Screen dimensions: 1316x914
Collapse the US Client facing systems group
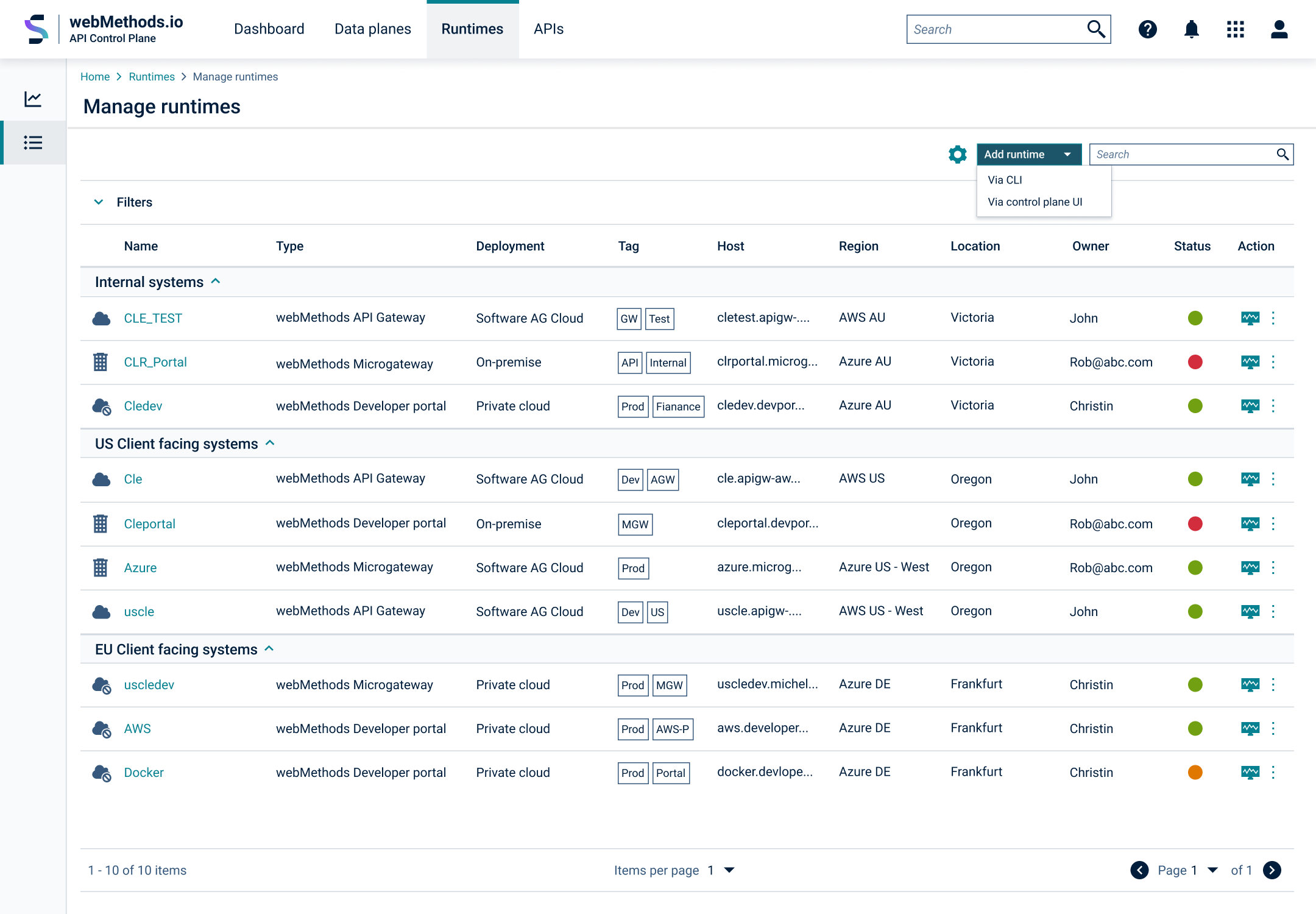click(271, 443)
